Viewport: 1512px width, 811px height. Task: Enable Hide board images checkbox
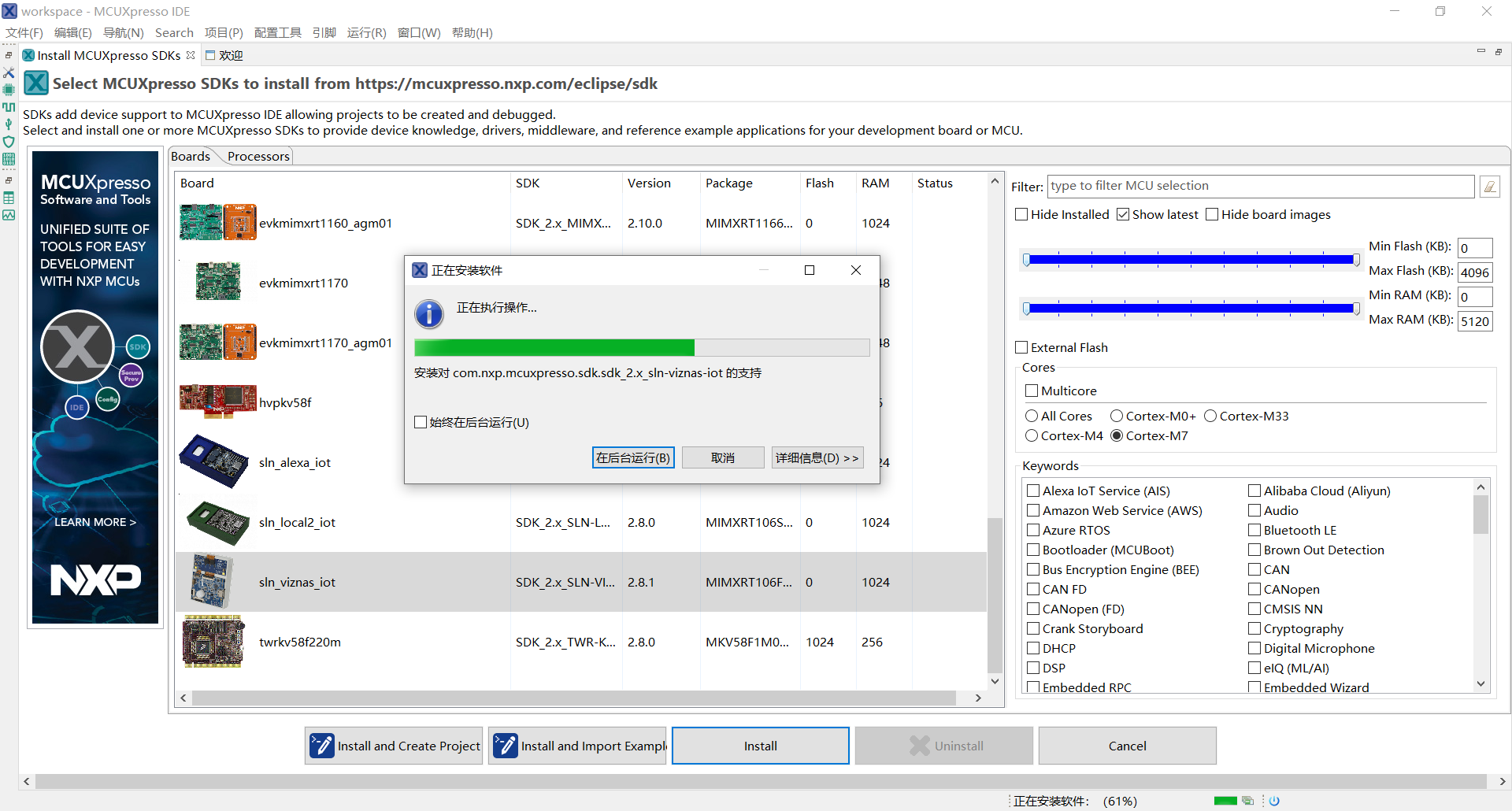pos(1212,214)
